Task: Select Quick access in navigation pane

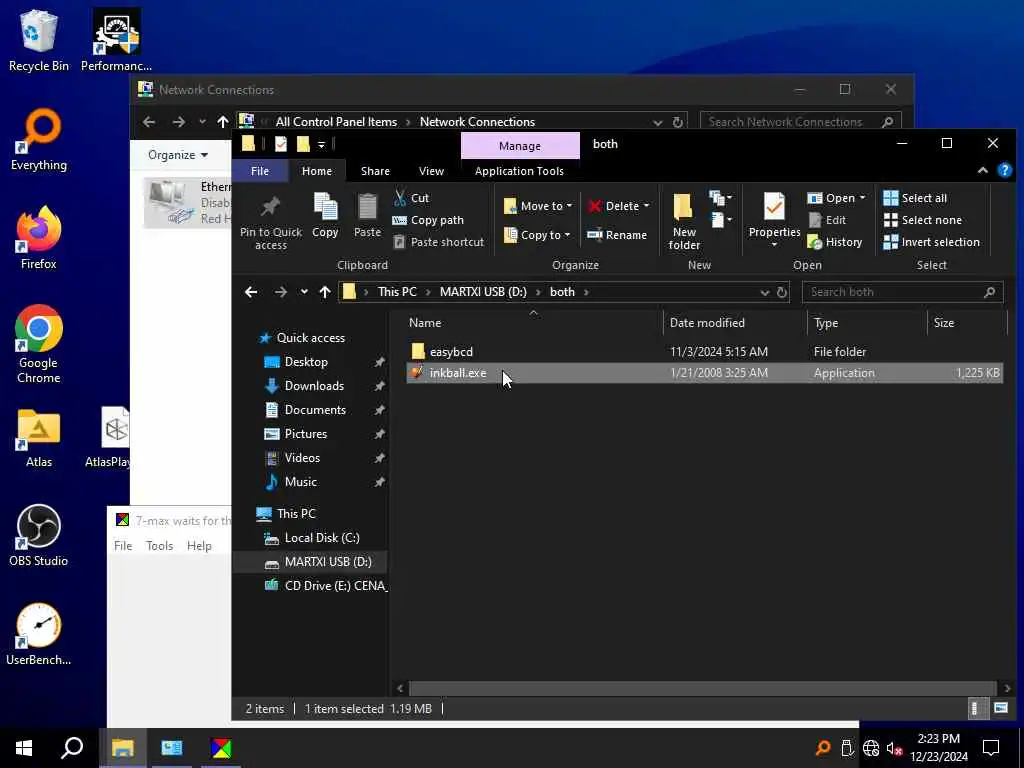Action: pyautogui.click(x=310, y=338)
